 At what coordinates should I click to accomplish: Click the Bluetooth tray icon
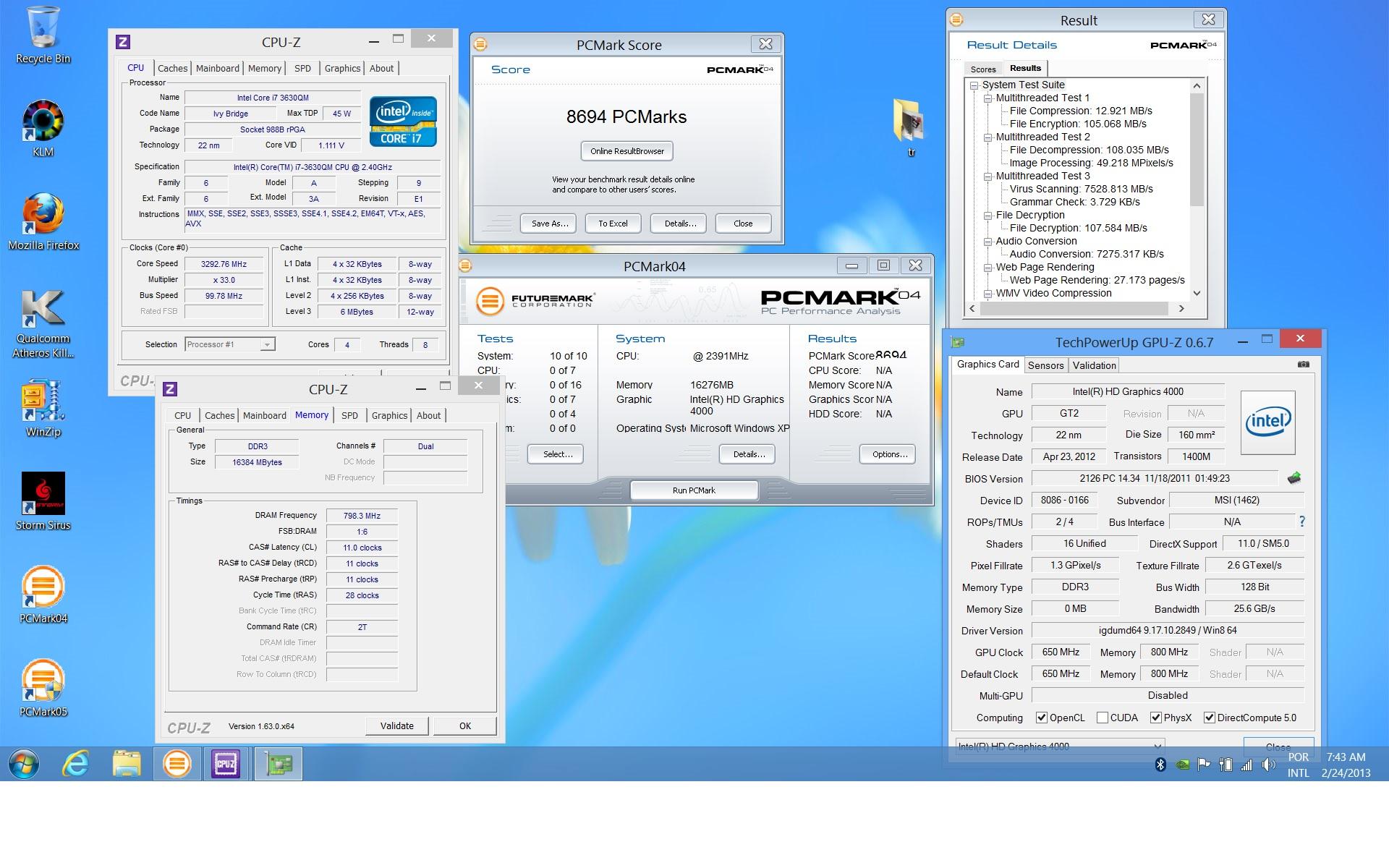coord(1160,765)
